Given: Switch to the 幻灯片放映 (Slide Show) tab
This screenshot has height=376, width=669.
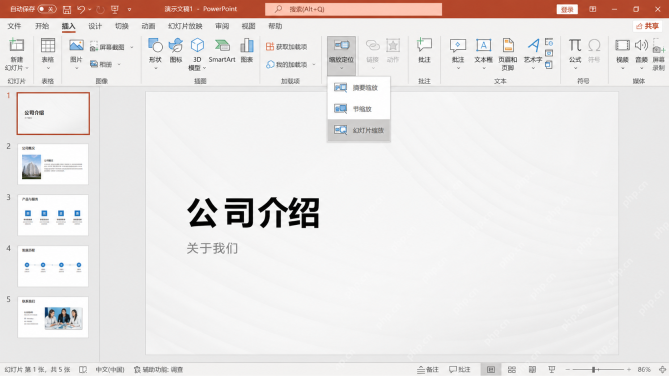Looking at the screenshot, I should pos(185,26).
